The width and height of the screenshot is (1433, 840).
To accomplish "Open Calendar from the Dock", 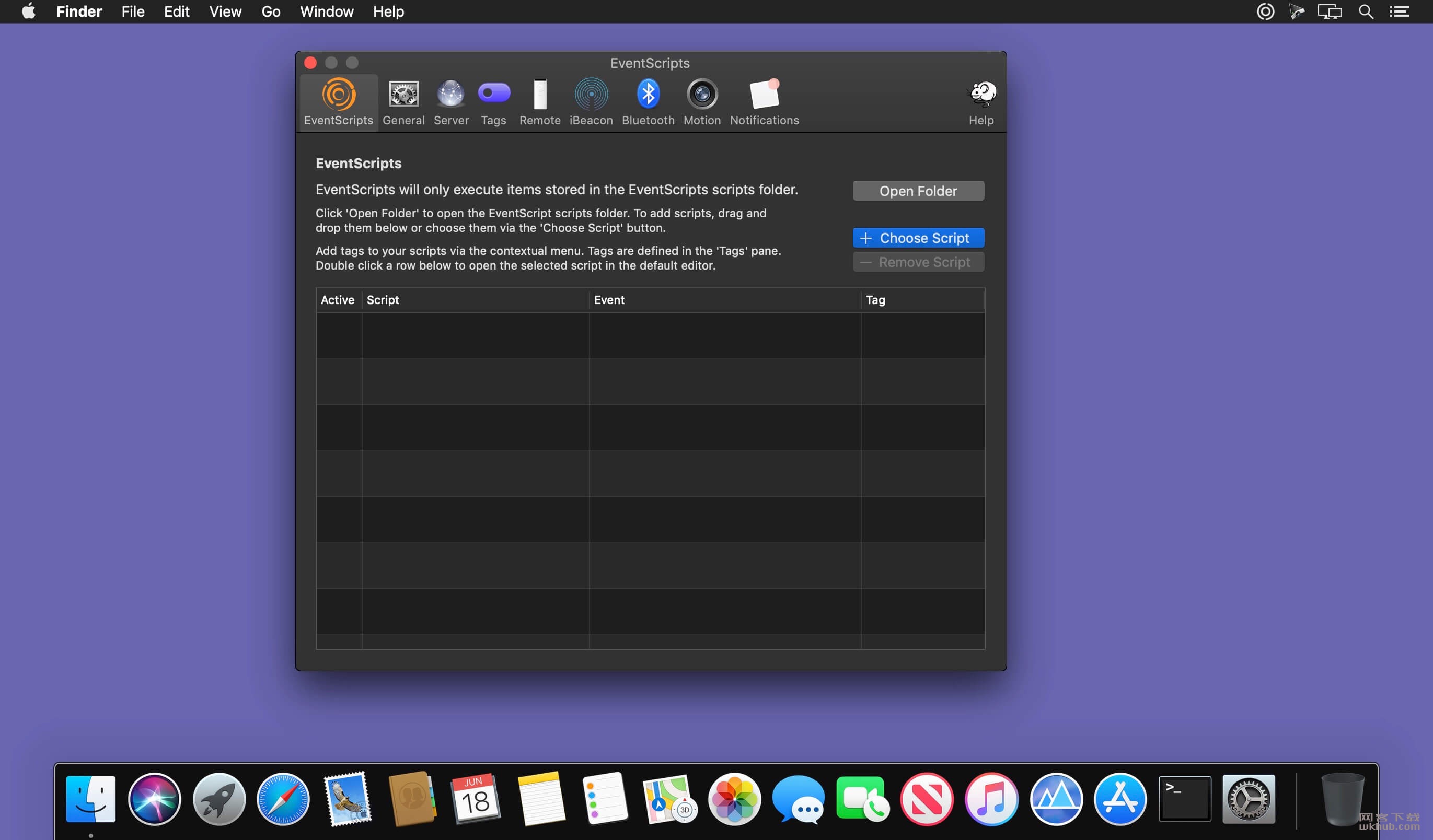I will click(476, 799).
